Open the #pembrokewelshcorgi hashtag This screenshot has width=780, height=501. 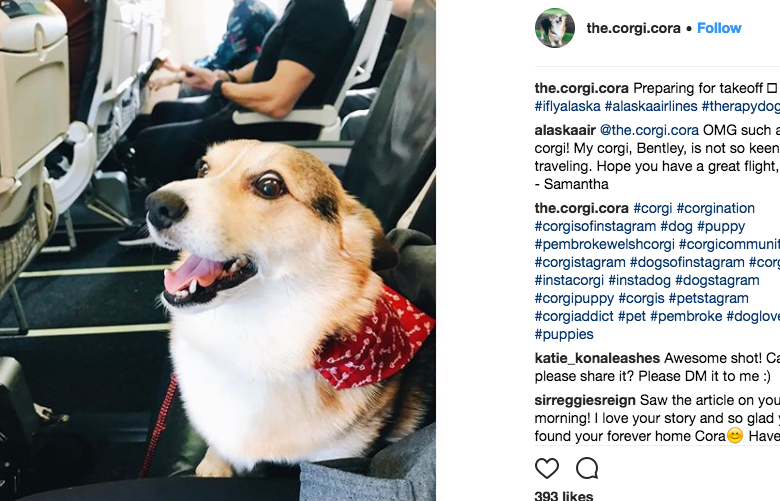click(x=604, y=244)
